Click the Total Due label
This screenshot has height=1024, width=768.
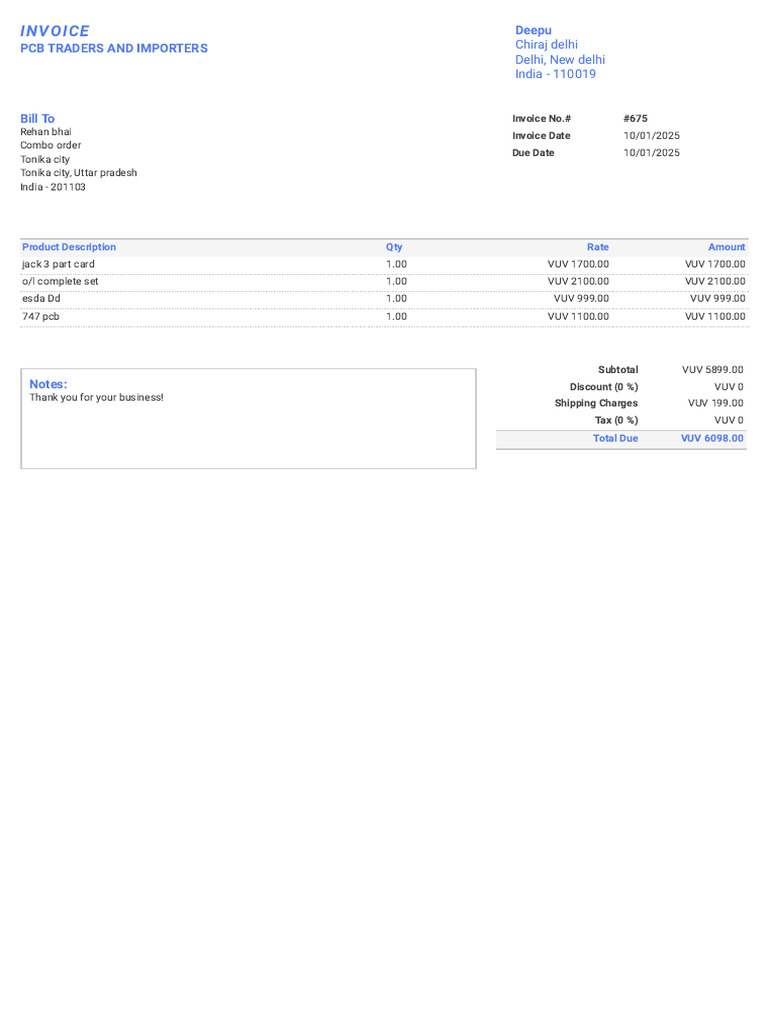point(615,438)
